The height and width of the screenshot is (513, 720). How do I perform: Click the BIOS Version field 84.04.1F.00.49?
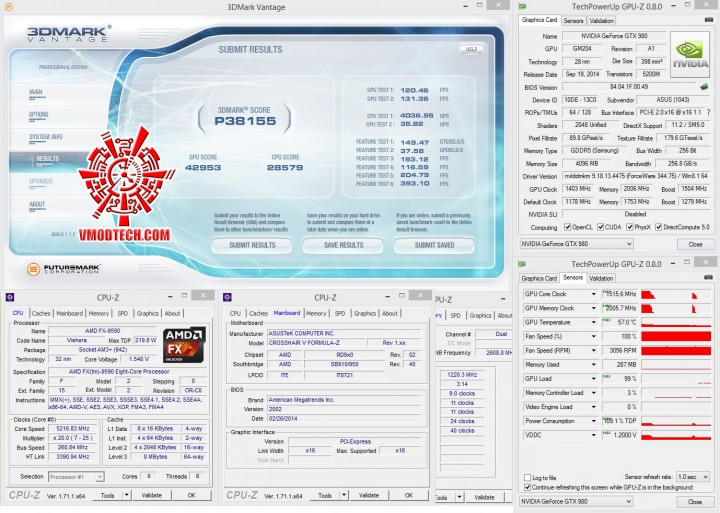pyautogui.click(x=629, y=87)
